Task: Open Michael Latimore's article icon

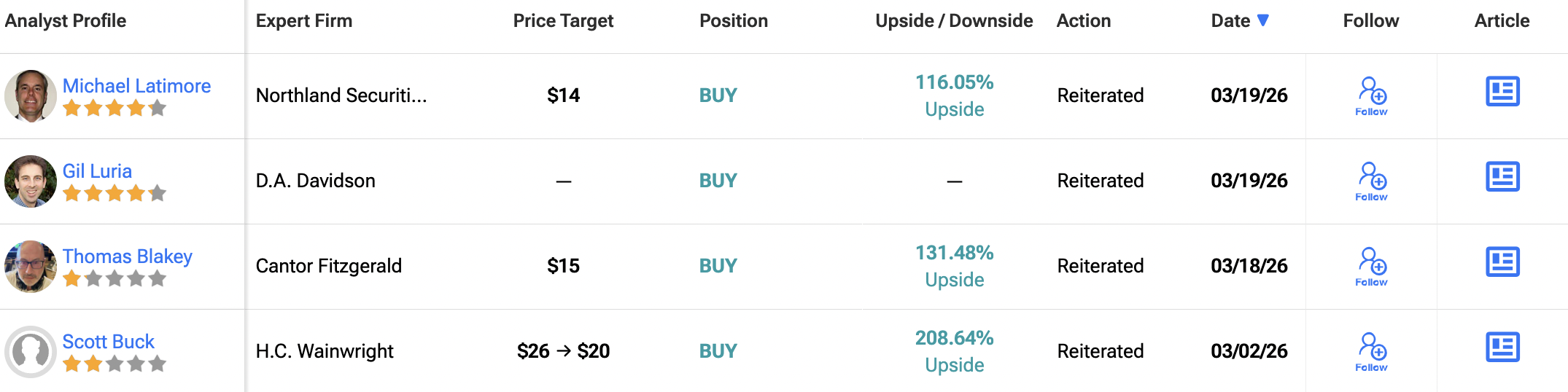Action: (1502, 92)
